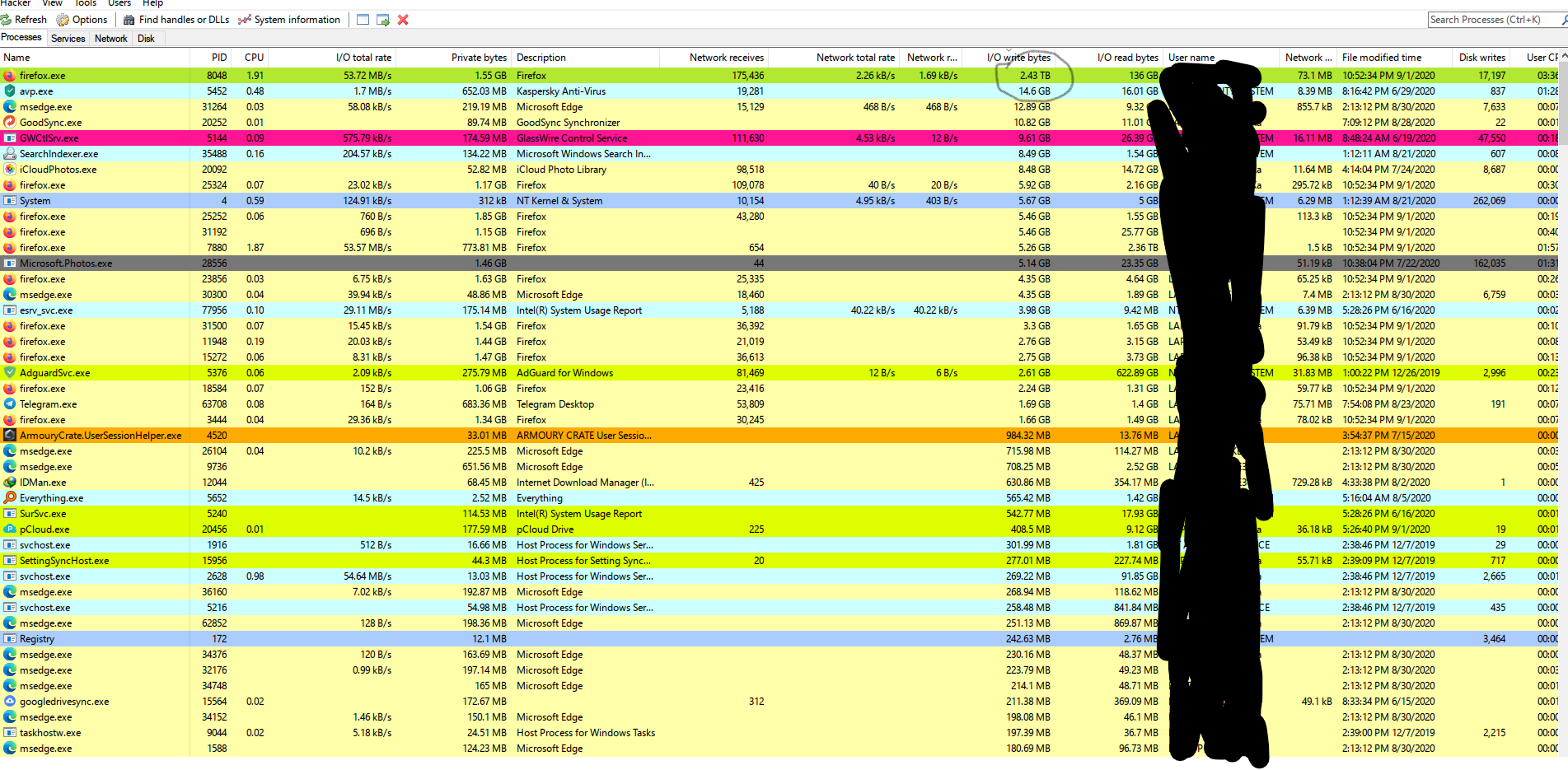
Task: Click the iCloudPhotos.exe process icon
Action: [x=10, y=170]
